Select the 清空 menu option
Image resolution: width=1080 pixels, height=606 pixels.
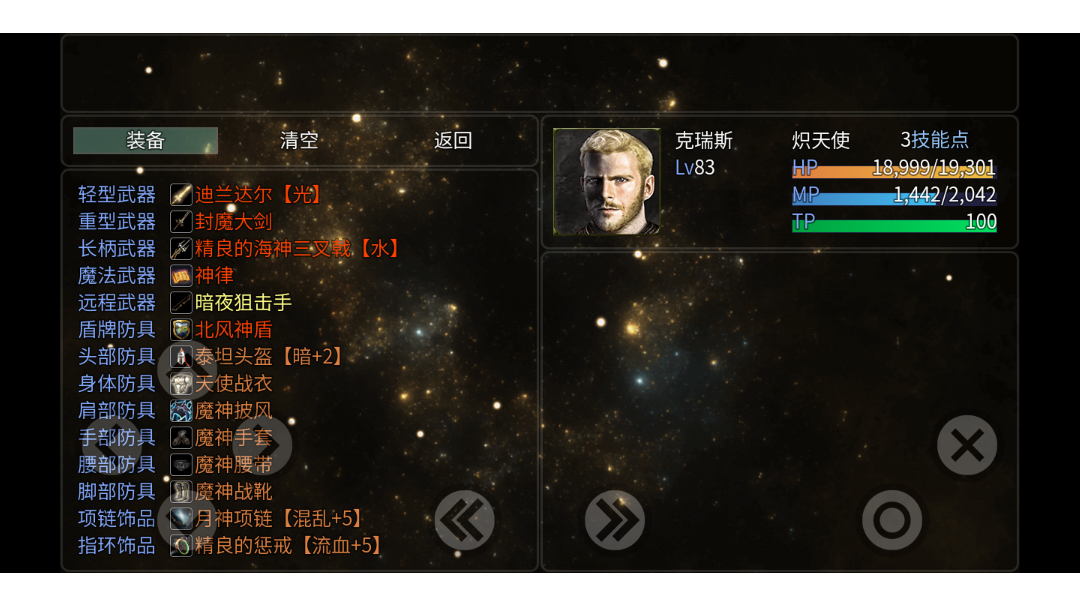point(299,140)
